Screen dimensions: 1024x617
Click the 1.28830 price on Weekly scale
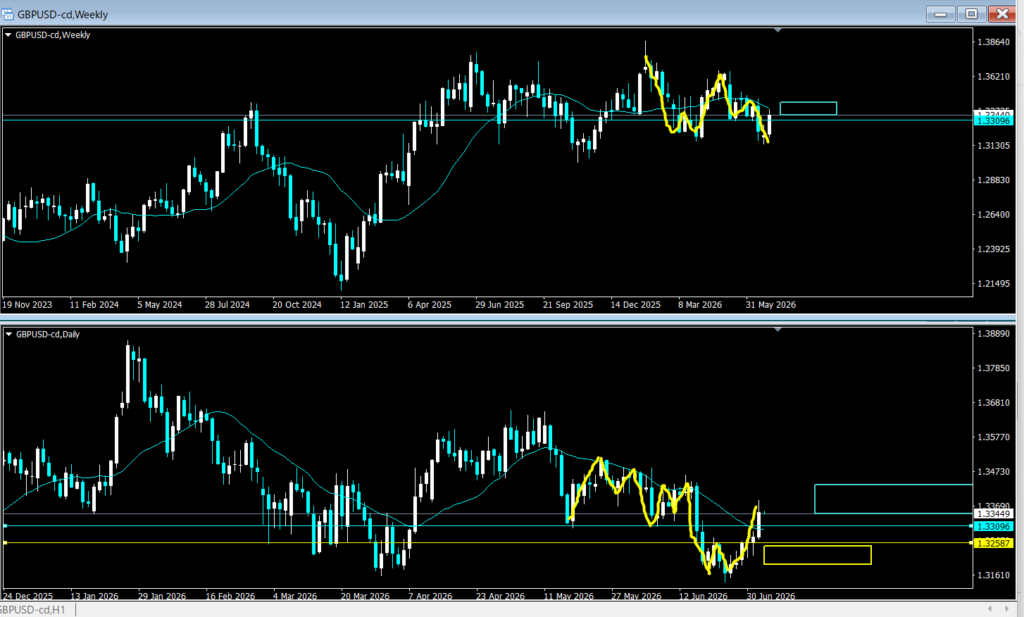(993, 180)
